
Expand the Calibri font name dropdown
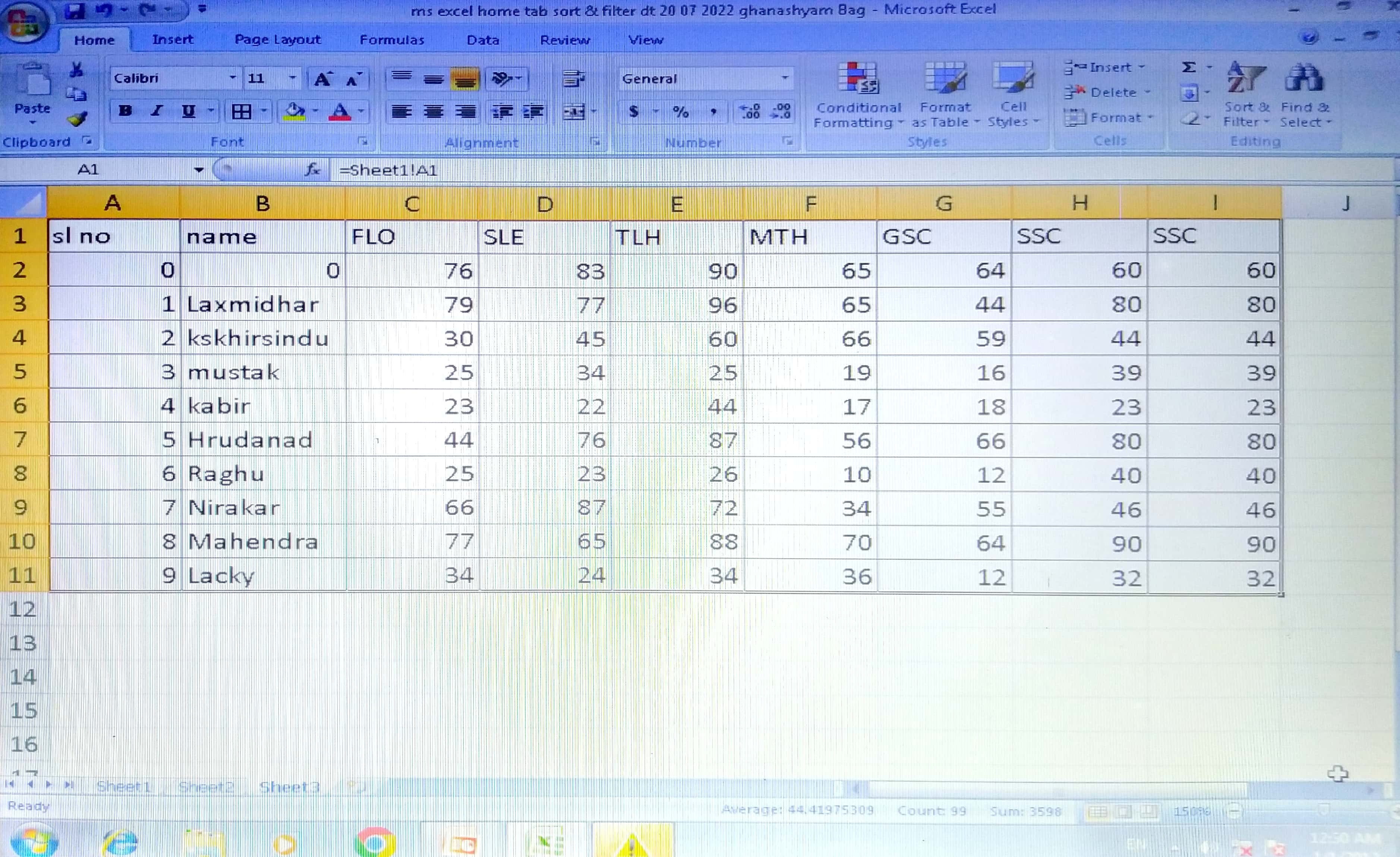point(232,78)
